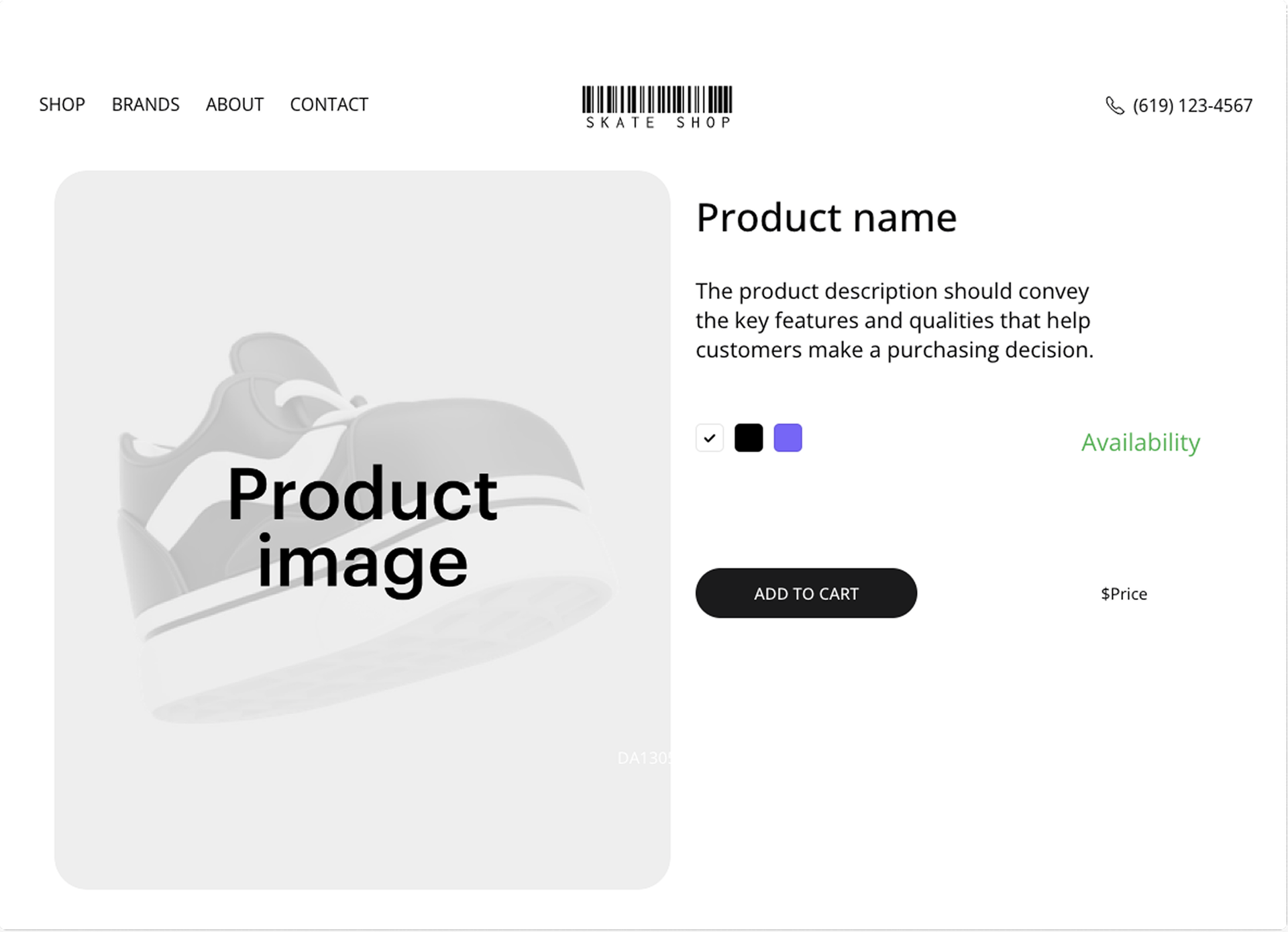Click the Product name heading
Image resolution: width=1288 pixels, height=932 pixels.
coord(826,218)
